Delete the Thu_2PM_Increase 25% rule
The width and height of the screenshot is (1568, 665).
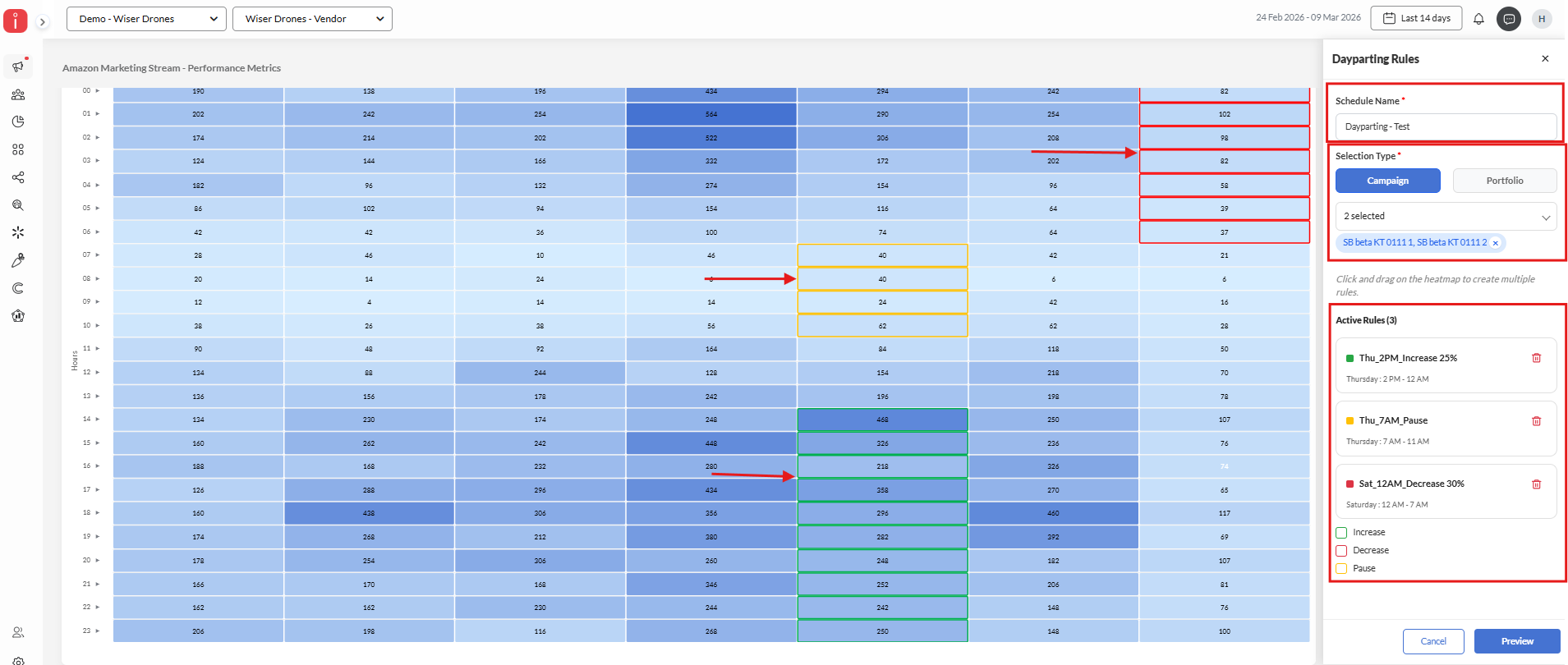click(1536, 358)
